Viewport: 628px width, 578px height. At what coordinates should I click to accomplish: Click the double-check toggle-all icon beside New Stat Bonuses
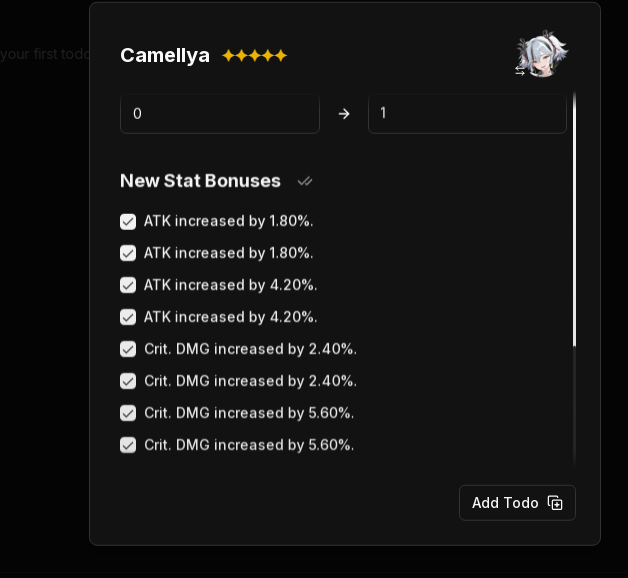[305, 181]
